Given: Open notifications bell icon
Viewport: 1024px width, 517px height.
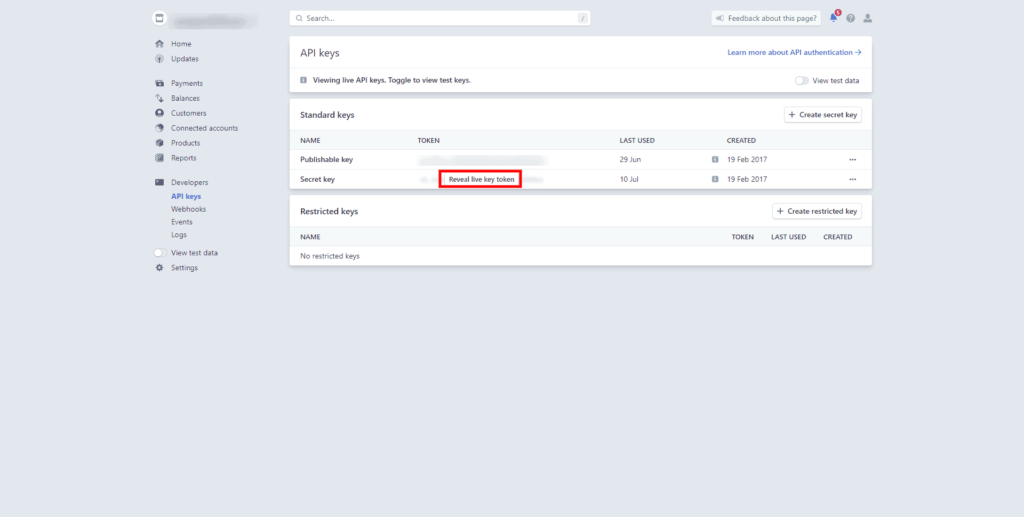Looking at the screenshot, I should point(834,18).
